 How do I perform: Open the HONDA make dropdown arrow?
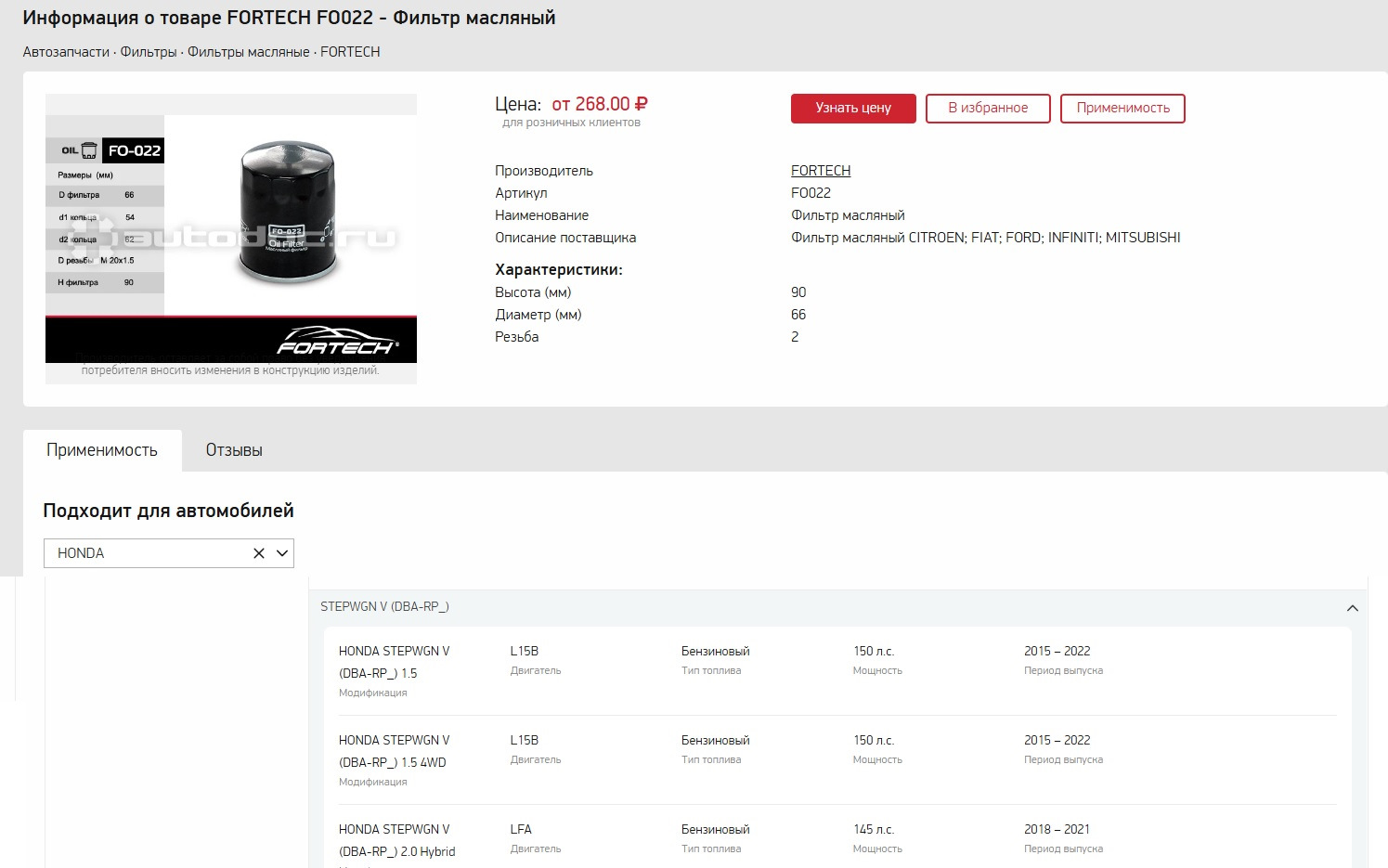pos(282,553)
